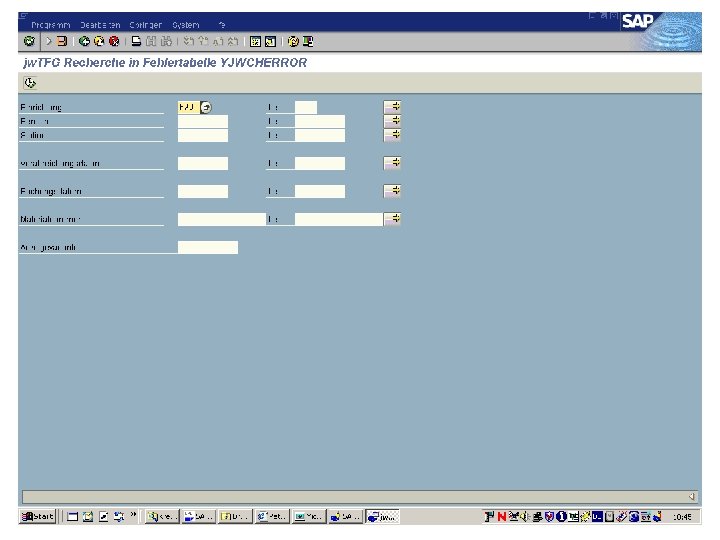The image size is (720, 540).
Task: Expand the command field arrow
Action: click(48, 41)
